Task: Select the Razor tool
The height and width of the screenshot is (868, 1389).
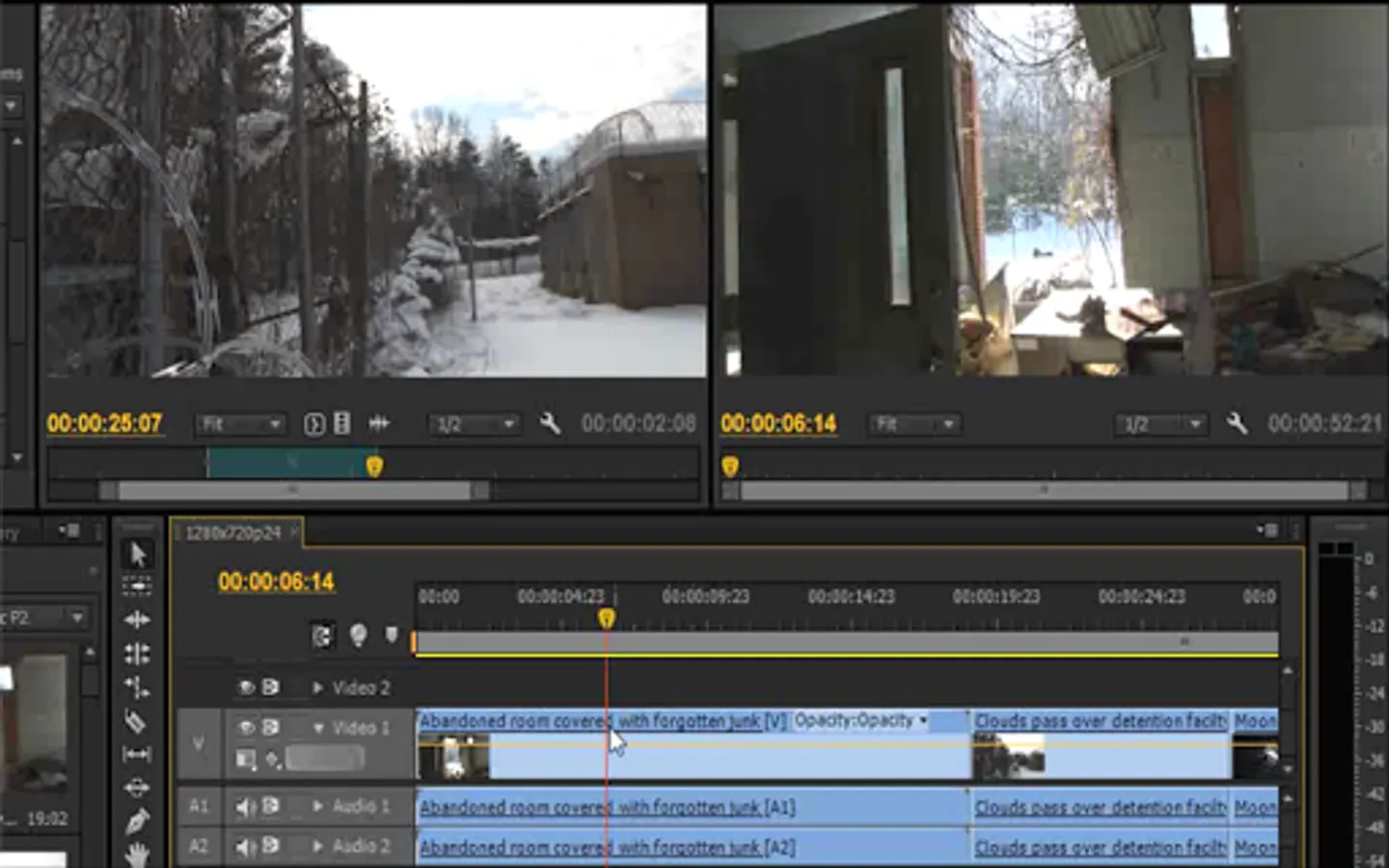Action: click(136, 721)
